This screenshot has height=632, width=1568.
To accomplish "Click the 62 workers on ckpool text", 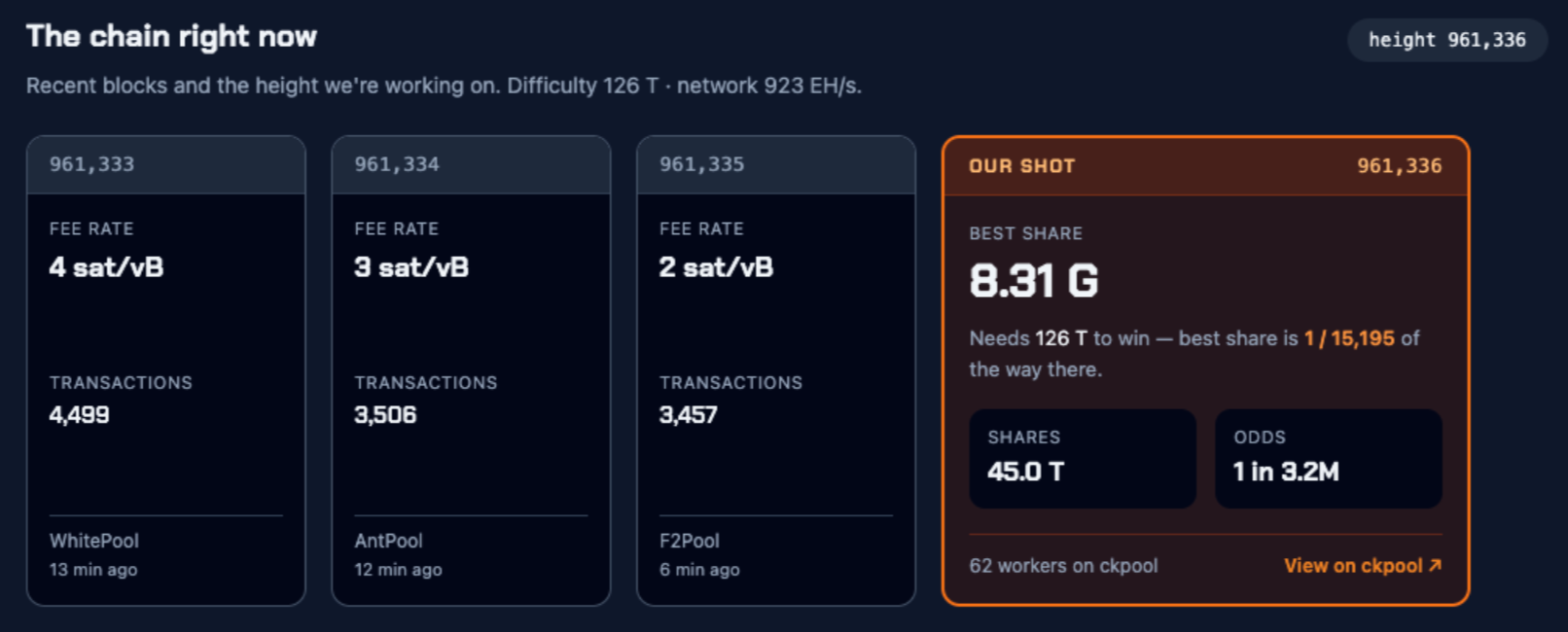I will 1063,566.
